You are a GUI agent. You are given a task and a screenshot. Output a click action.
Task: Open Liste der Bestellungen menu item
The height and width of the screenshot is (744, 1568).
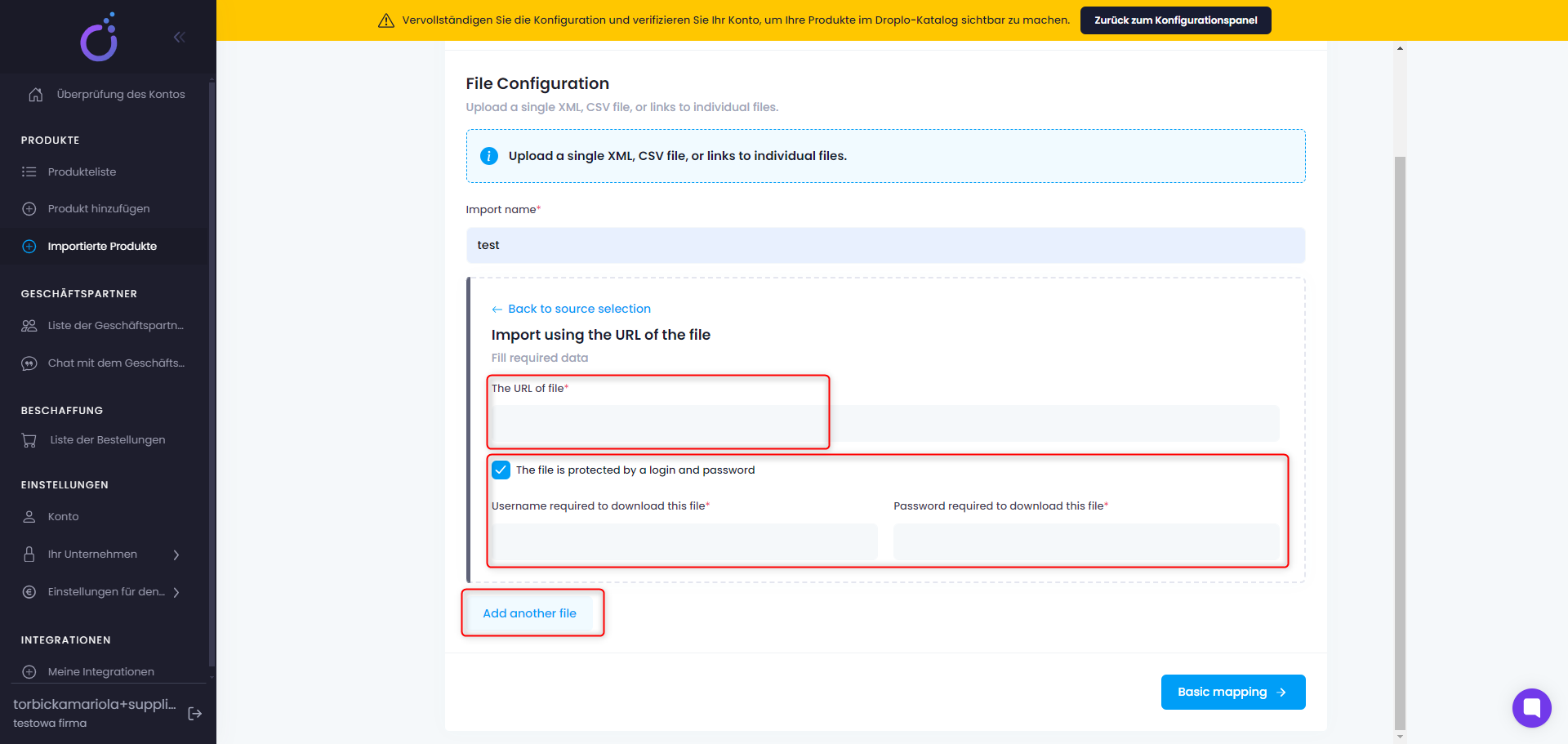click(108, 440)
